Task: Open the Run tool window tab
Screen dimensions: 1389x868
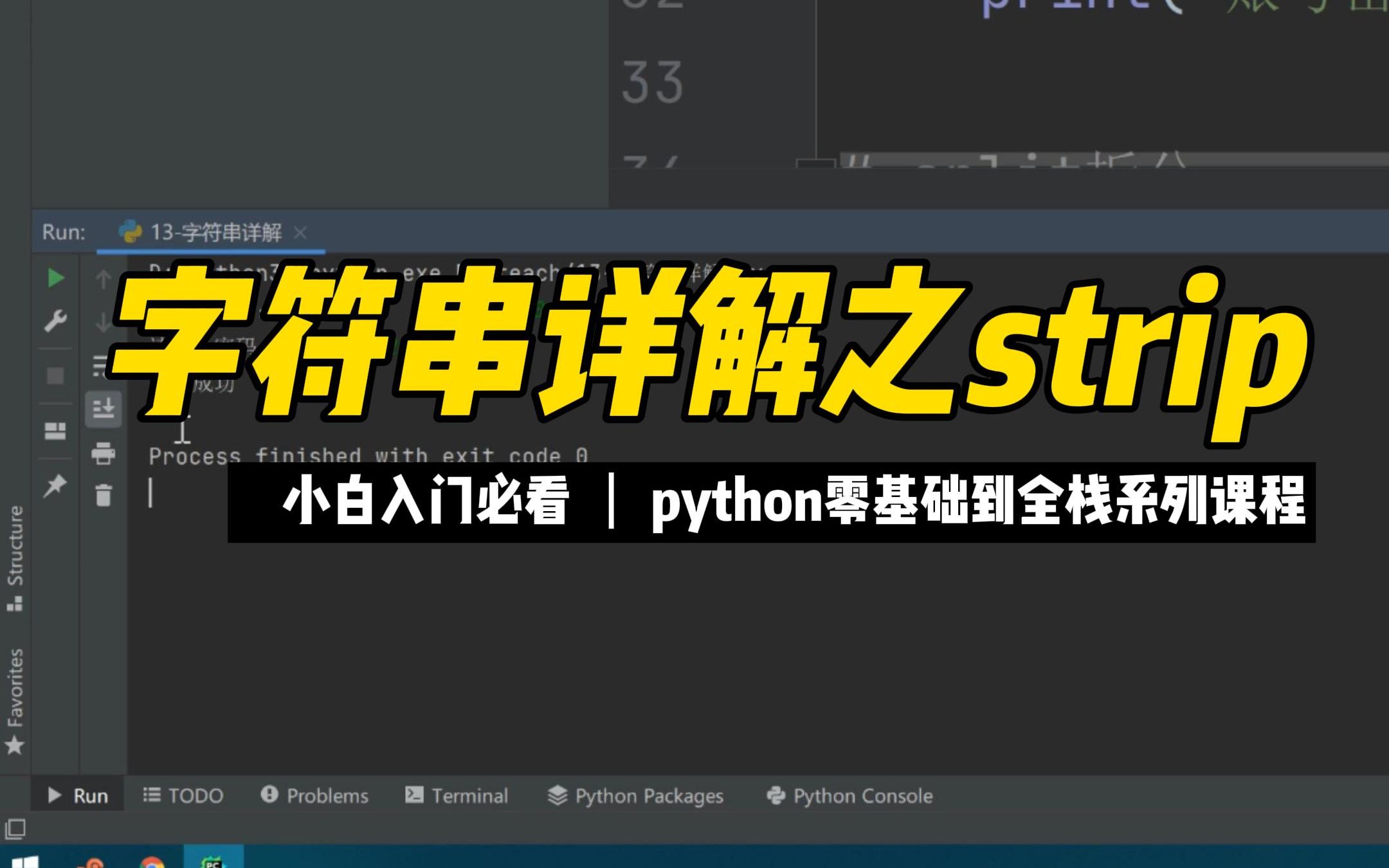Action: pos(78,796)
